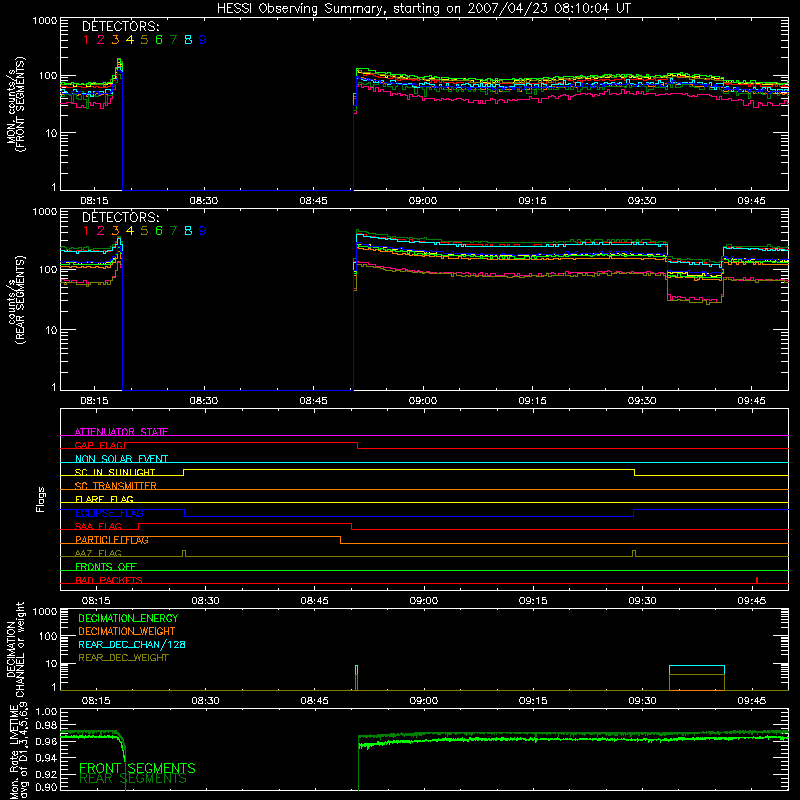Image resolution: width=800 pixels, height=800 pixels.
Task: Click cyan detector 8 in rear segments legend
Action: click(188, 231)
